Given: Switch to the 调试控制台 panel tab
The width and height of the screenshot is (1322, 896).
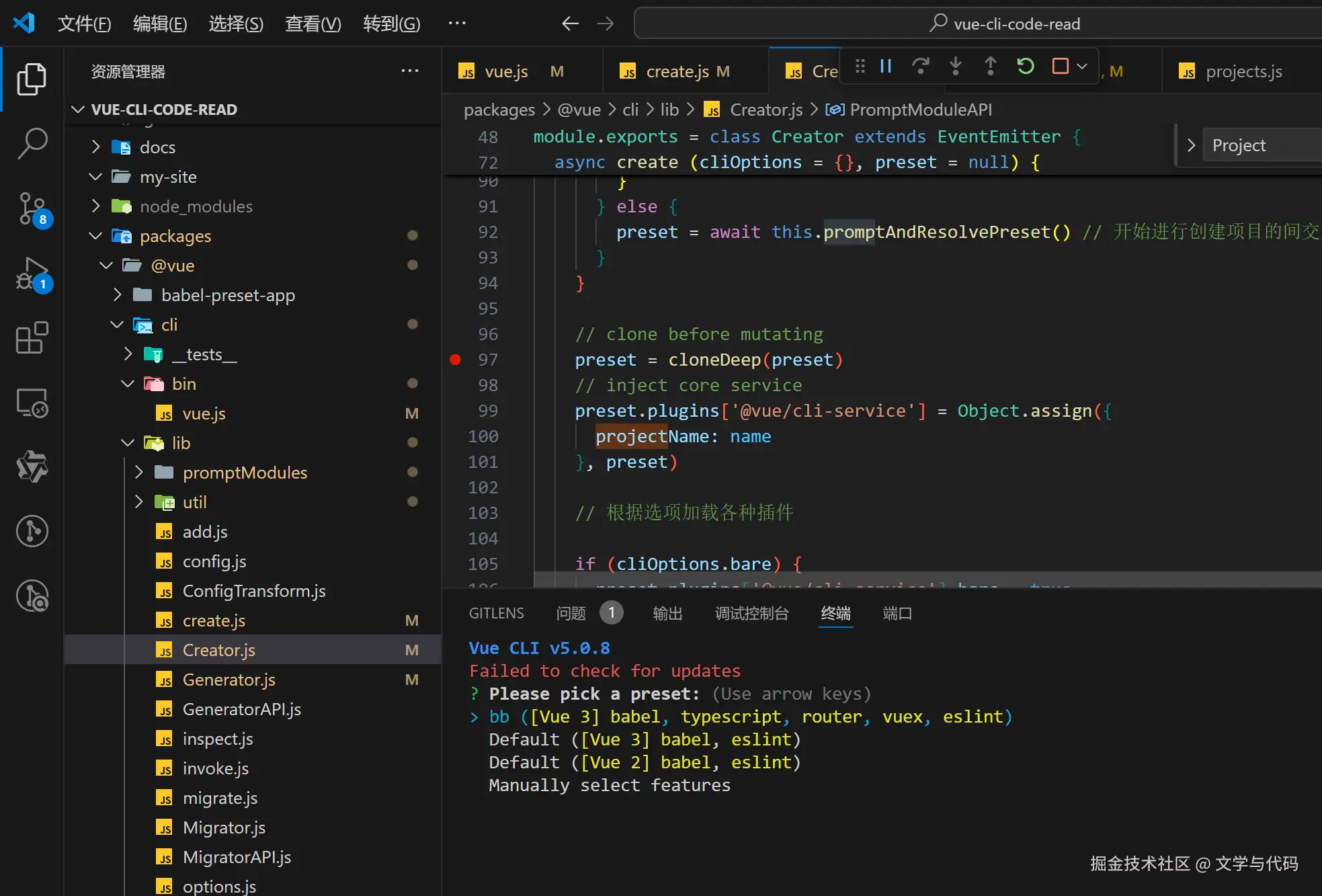Looking at the screenshot, I should pyautogui.click(x=751, y=613).
